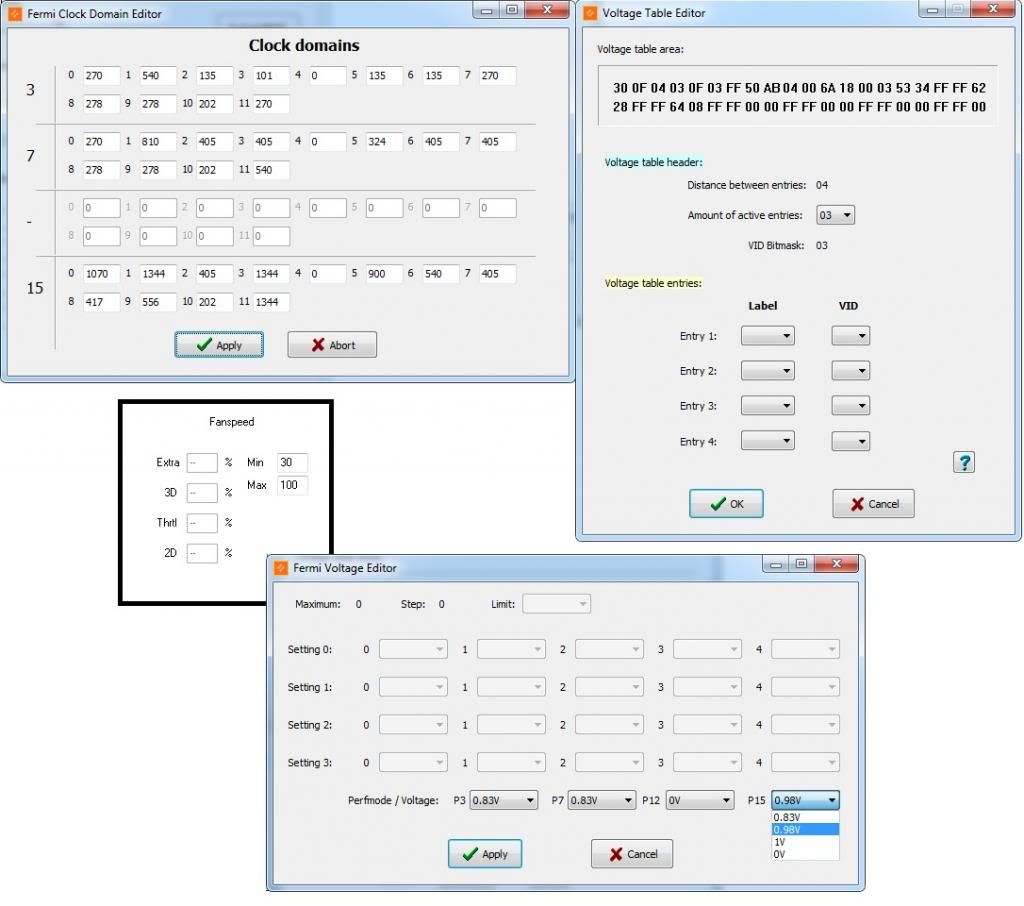Click perfmode 15 domain 0 field 1070

(101, 274)
